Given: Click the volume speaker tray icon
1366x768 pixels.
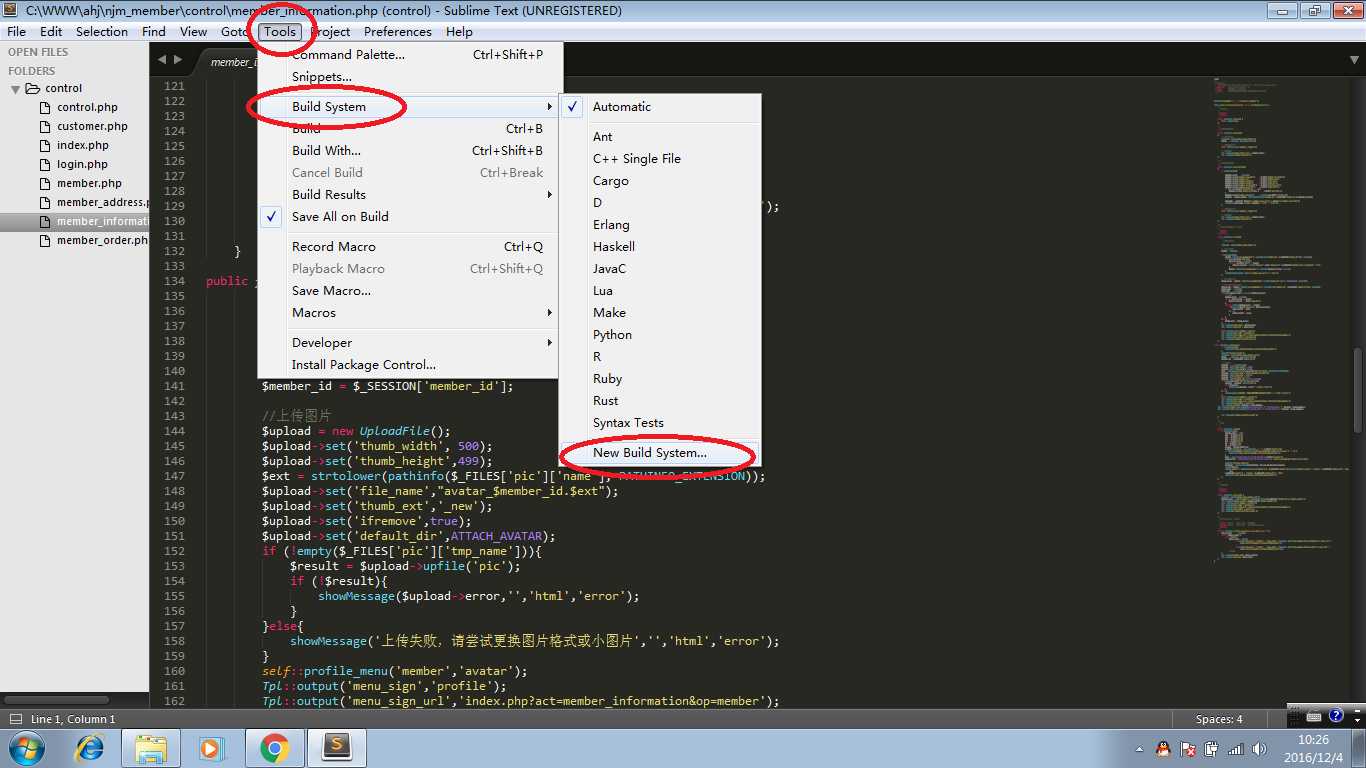Looking at the screenshot, I should [1260, 748].
